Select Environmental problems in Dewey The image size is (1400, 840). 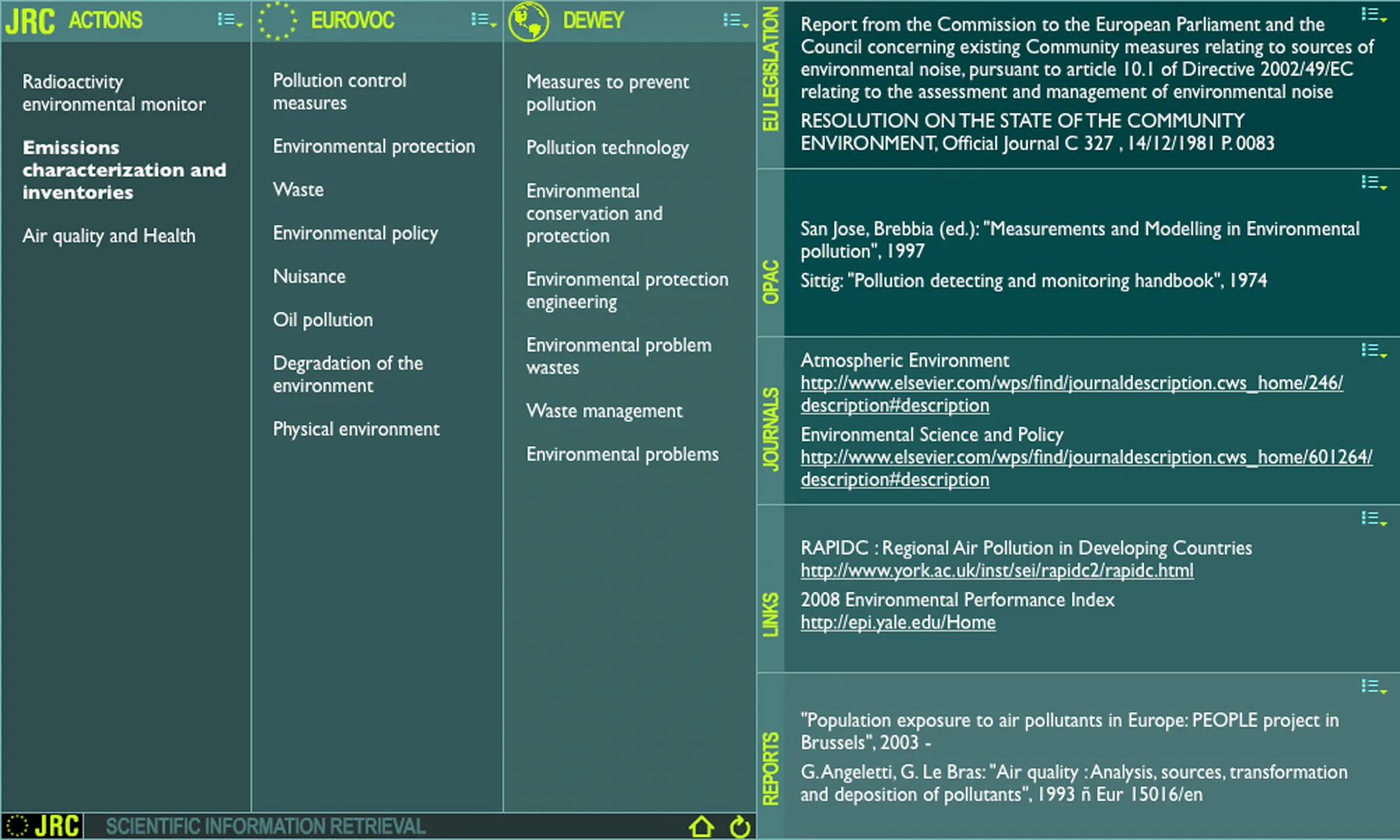[x=622, y=454]
